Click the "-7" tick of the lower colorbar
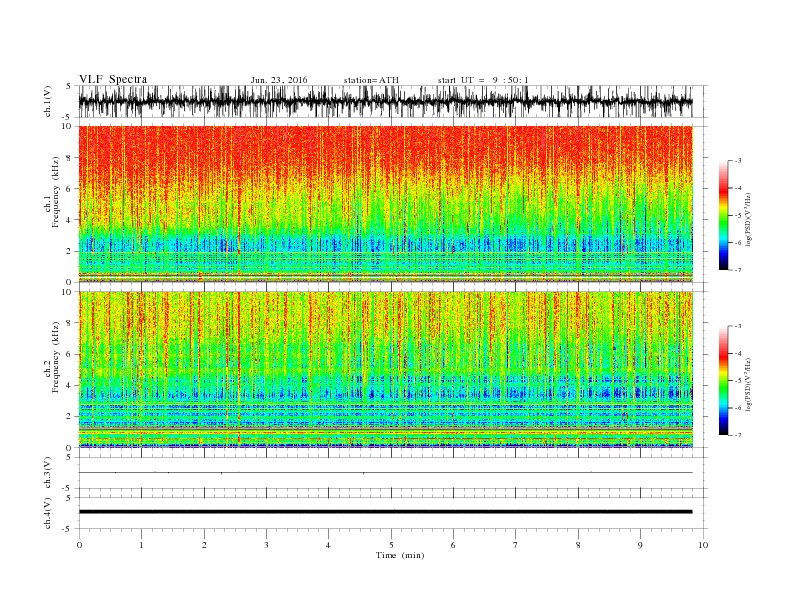The image size is (792, 612). pos(738,435)
